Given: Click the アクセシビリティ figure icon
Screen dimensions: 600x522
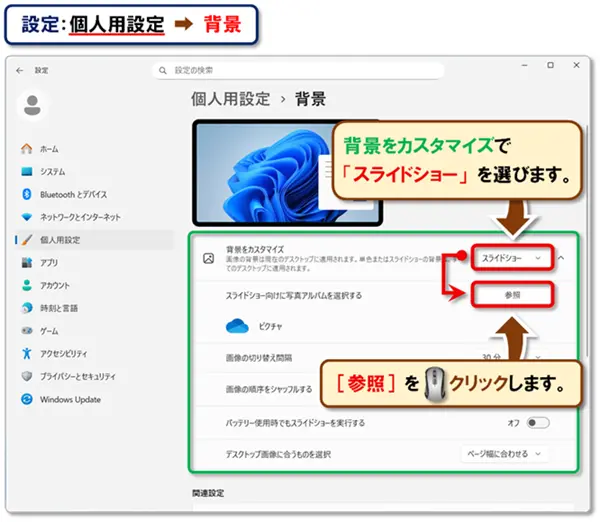Looking at the screenshot, I should 26,353.
